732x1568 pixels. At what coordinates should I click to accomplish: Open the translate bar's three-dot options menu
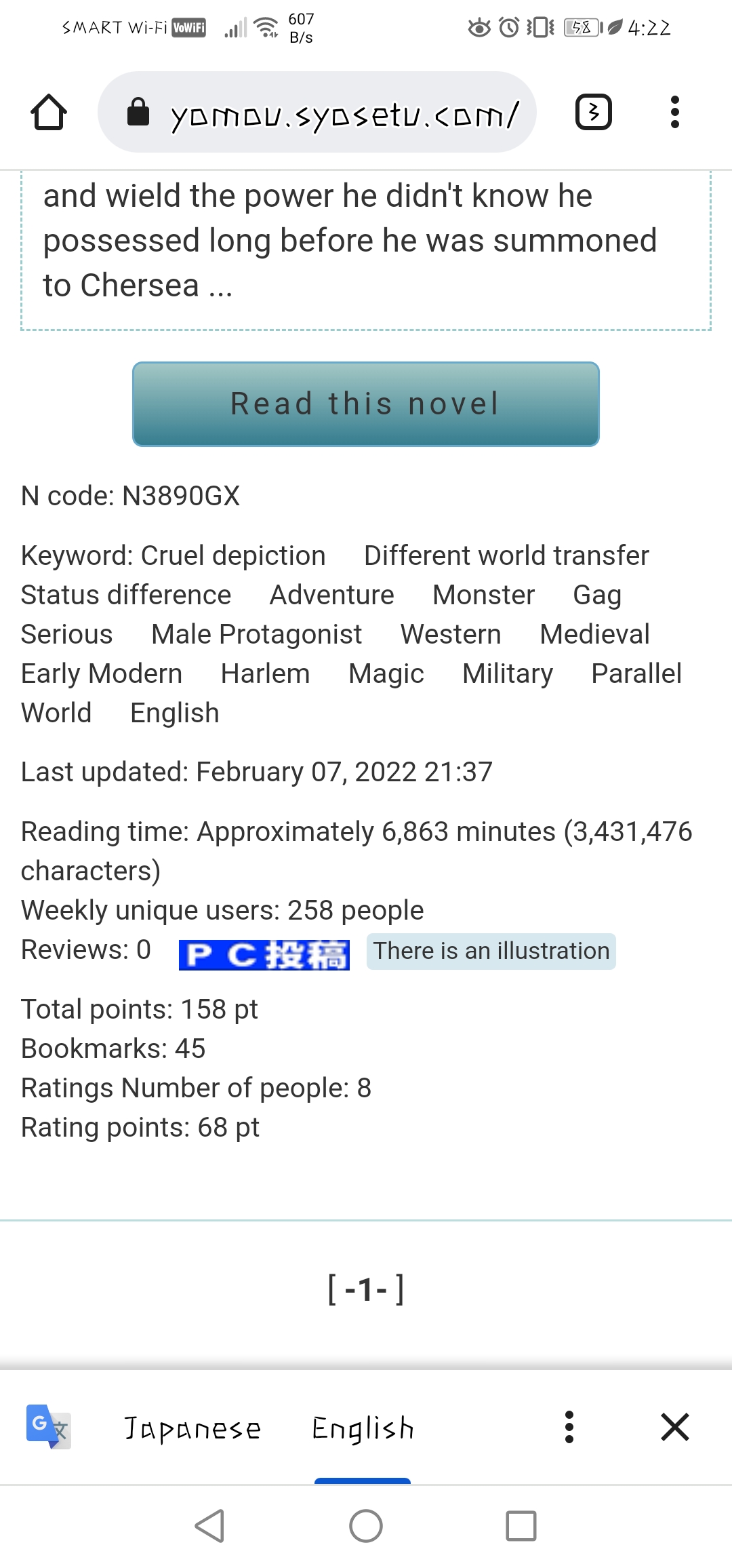coord(570,1427)
